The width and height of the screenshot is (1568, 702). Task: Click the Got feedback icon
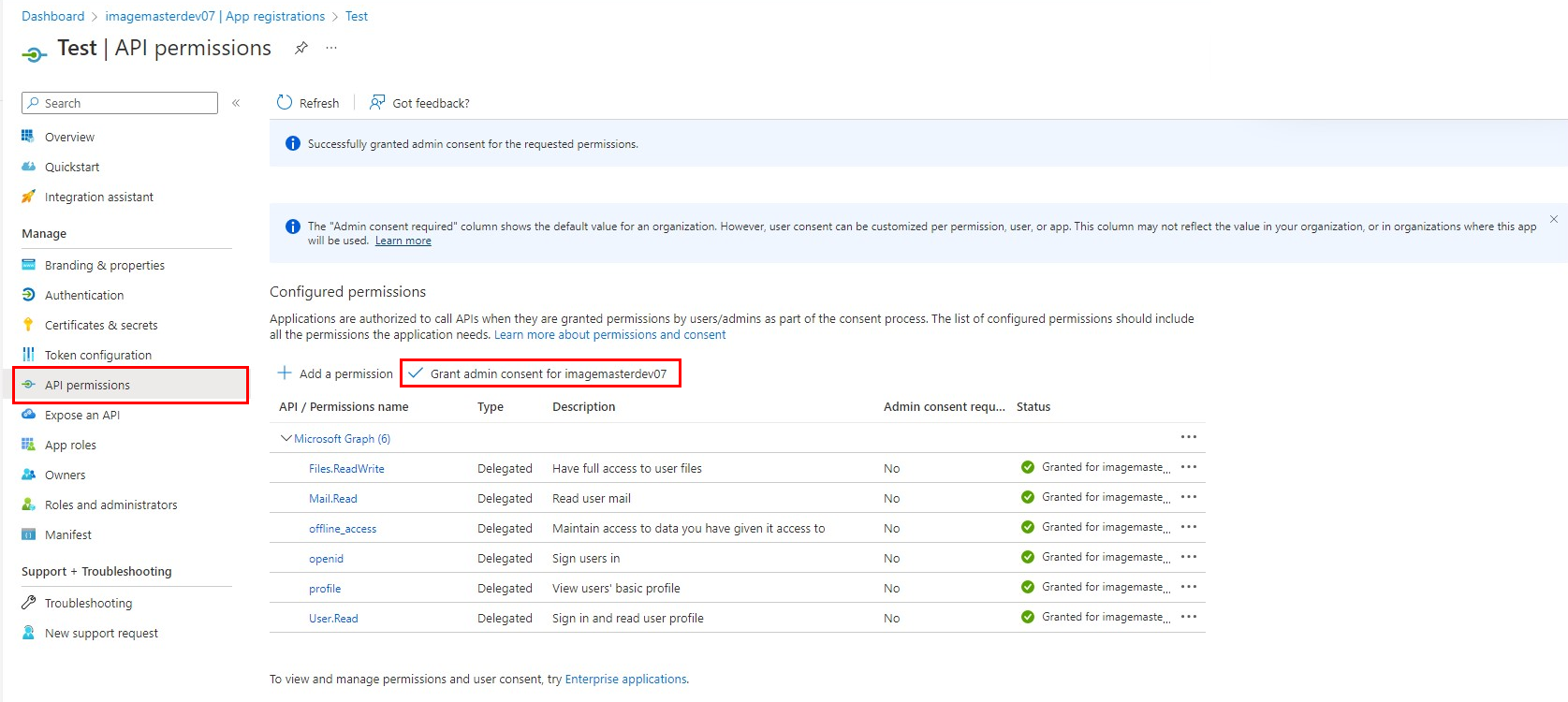pyautogui.click(x=377, y=102)
